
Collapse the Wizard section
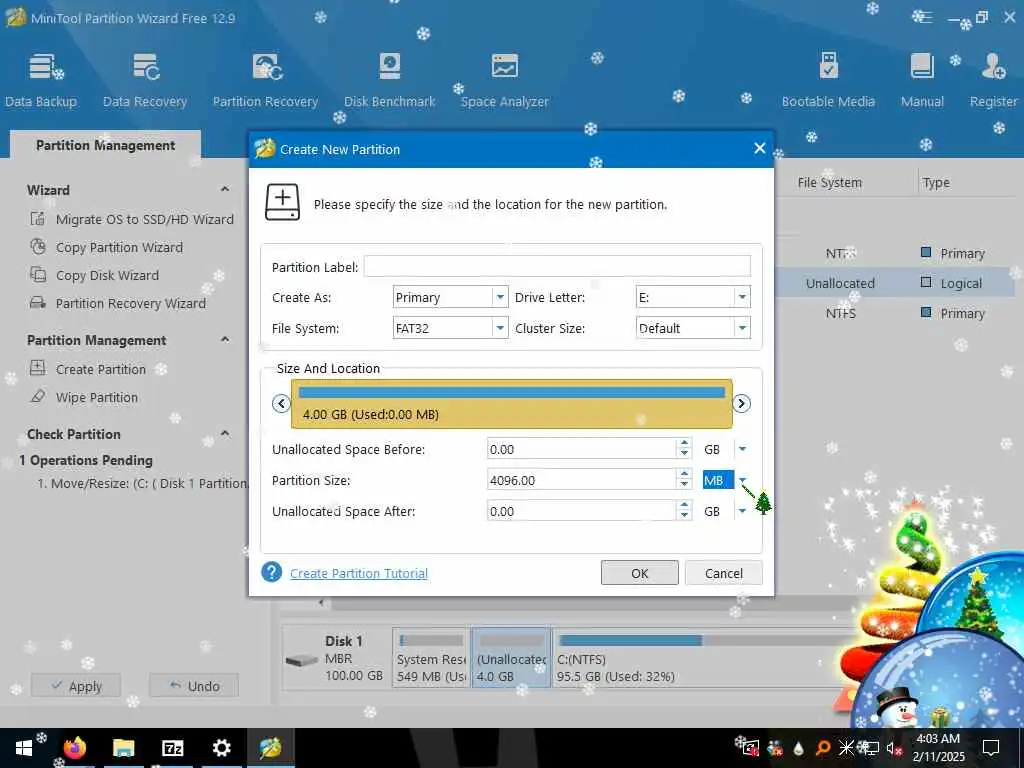(225, 189)
